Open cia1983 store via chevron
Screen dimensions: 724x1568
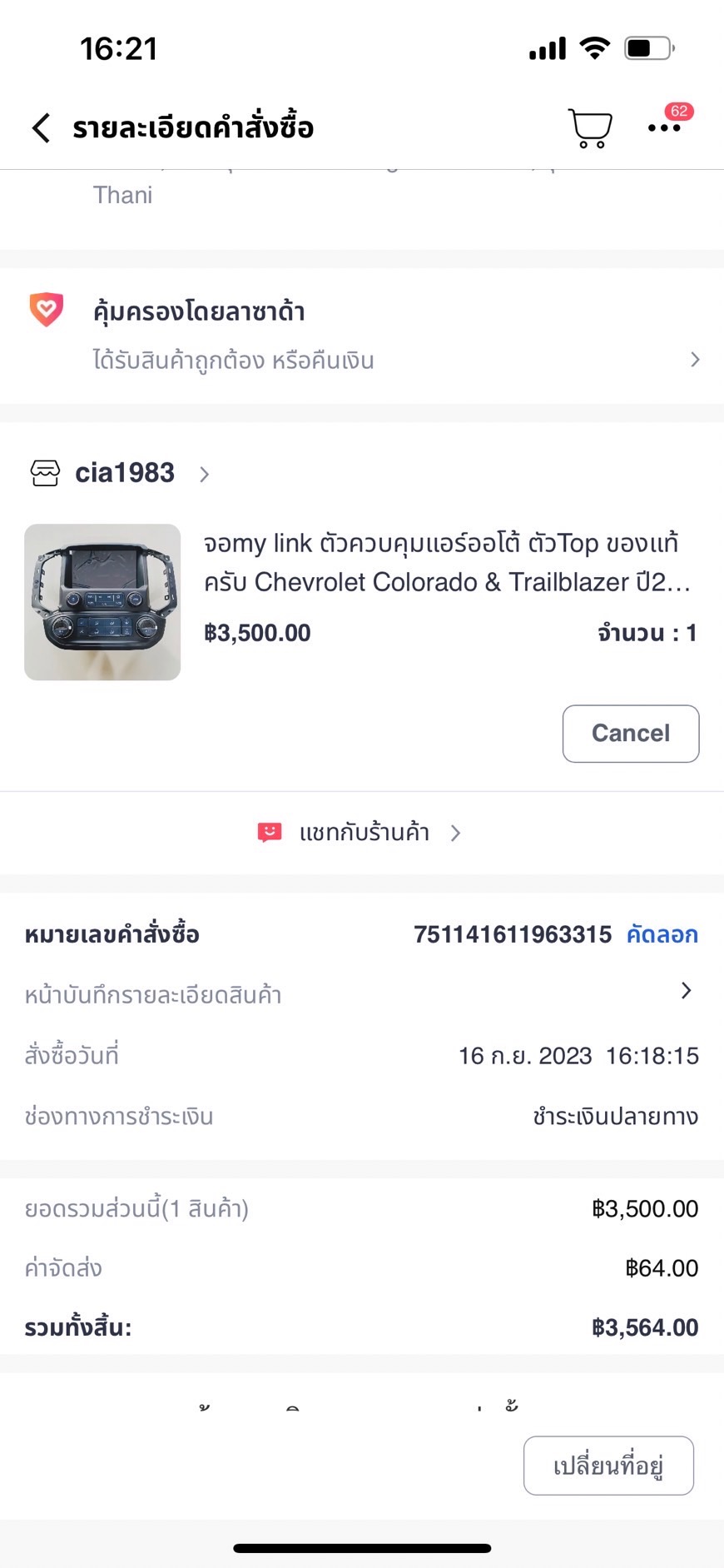(x=205, y=475)
